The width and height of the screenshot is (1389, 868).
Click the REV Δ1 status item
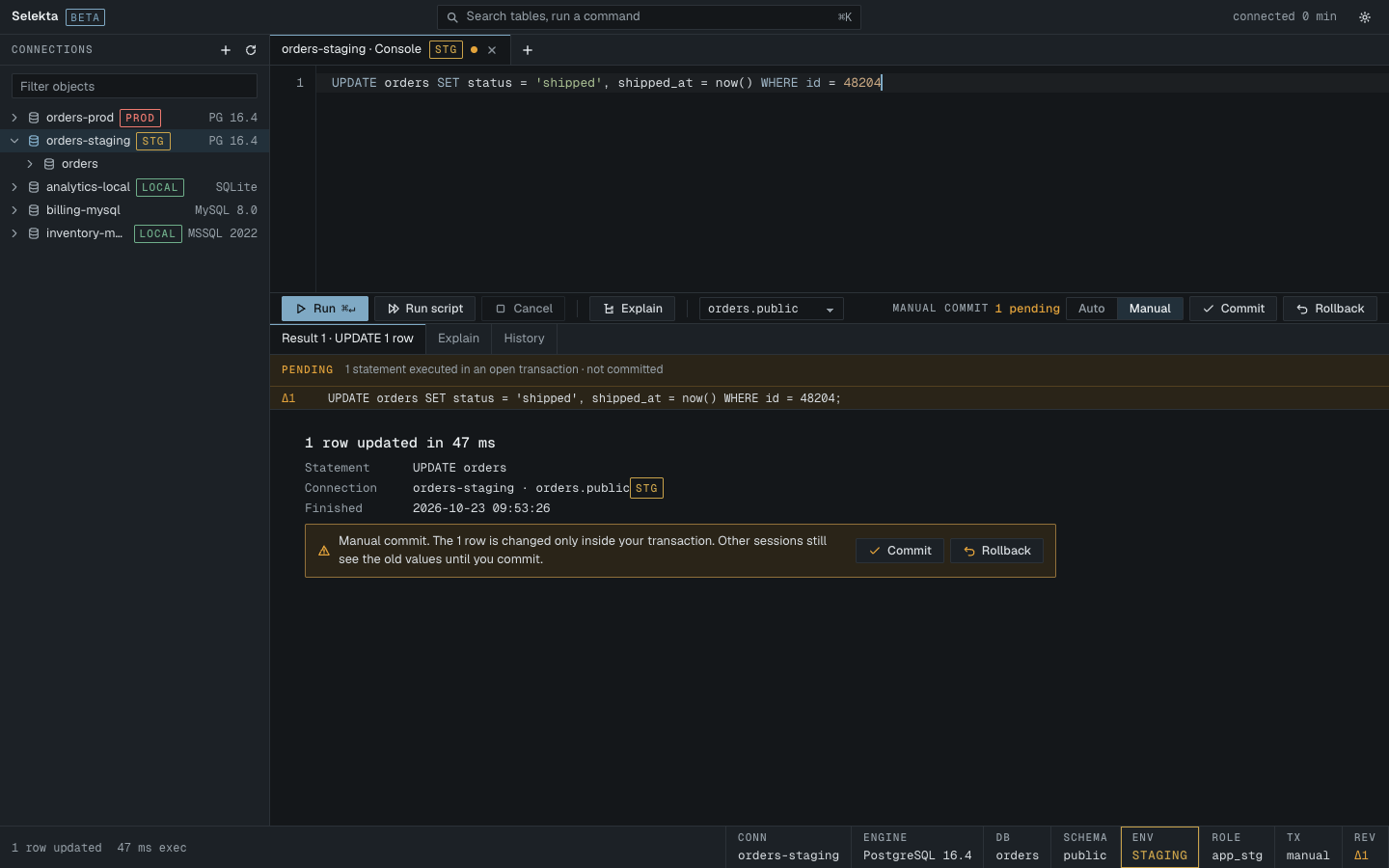pyautogui.click(x=1365, y=847)
